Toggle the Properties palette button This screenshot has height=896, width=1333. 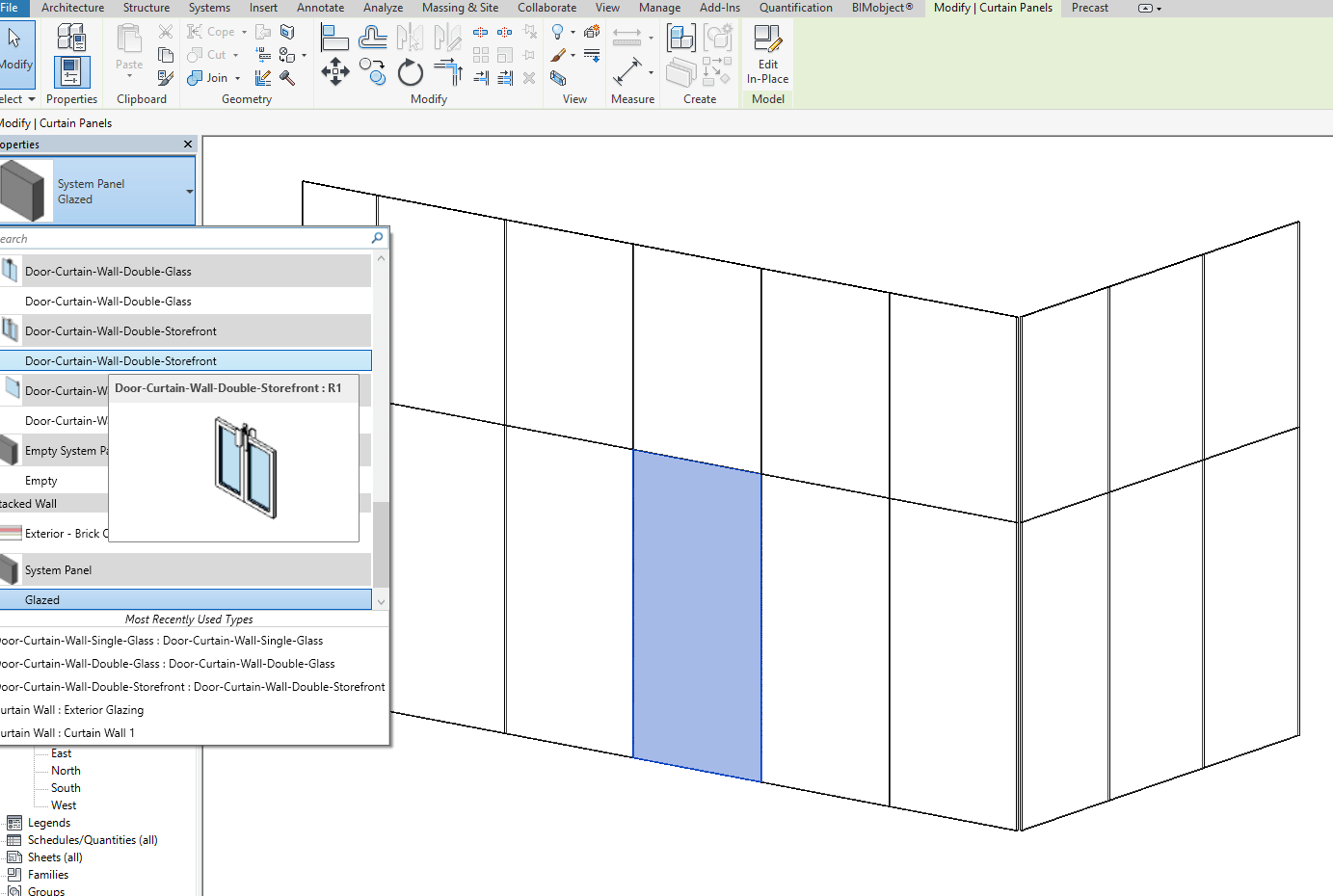pyautogui.click(x=71, y=72)
